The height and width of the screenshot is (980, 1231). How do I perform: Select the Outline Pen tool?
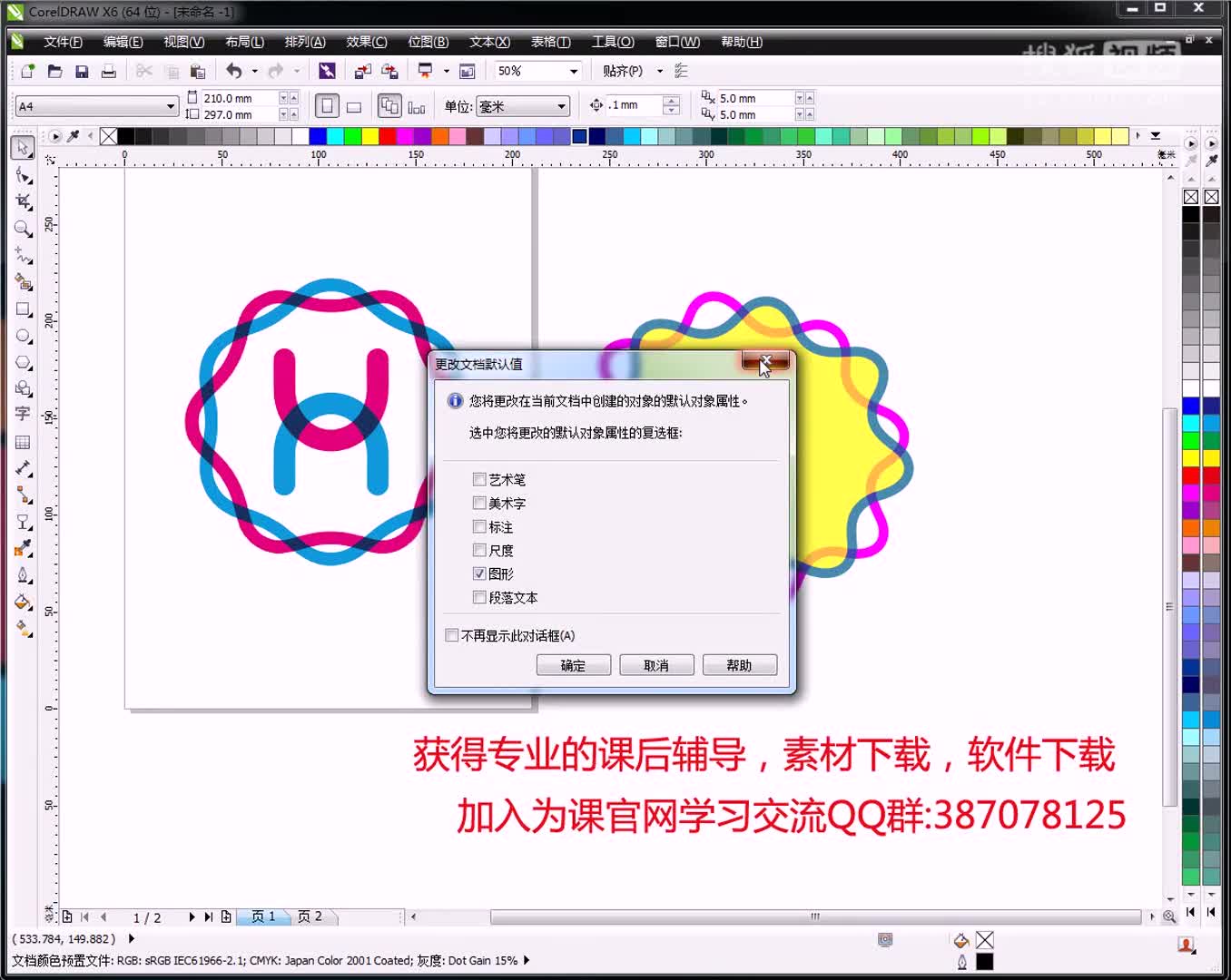coord(23,575)
